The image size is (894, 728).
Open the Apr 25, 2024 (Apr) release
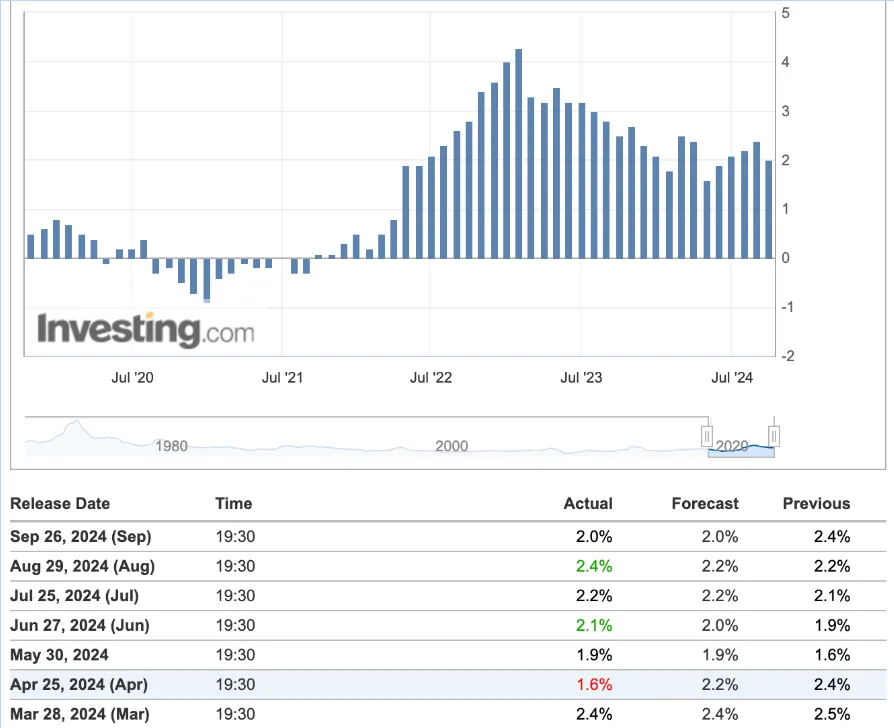point(79,685)
